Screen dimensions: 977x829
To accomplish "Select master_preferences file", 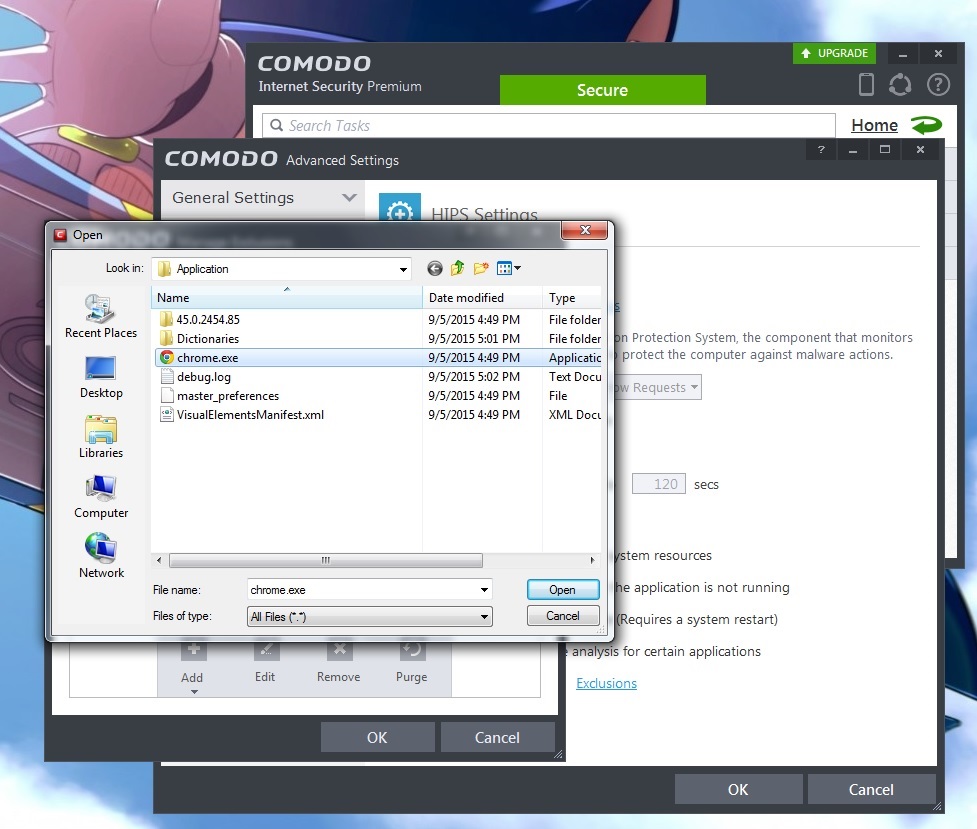I will tap(379, 396).
